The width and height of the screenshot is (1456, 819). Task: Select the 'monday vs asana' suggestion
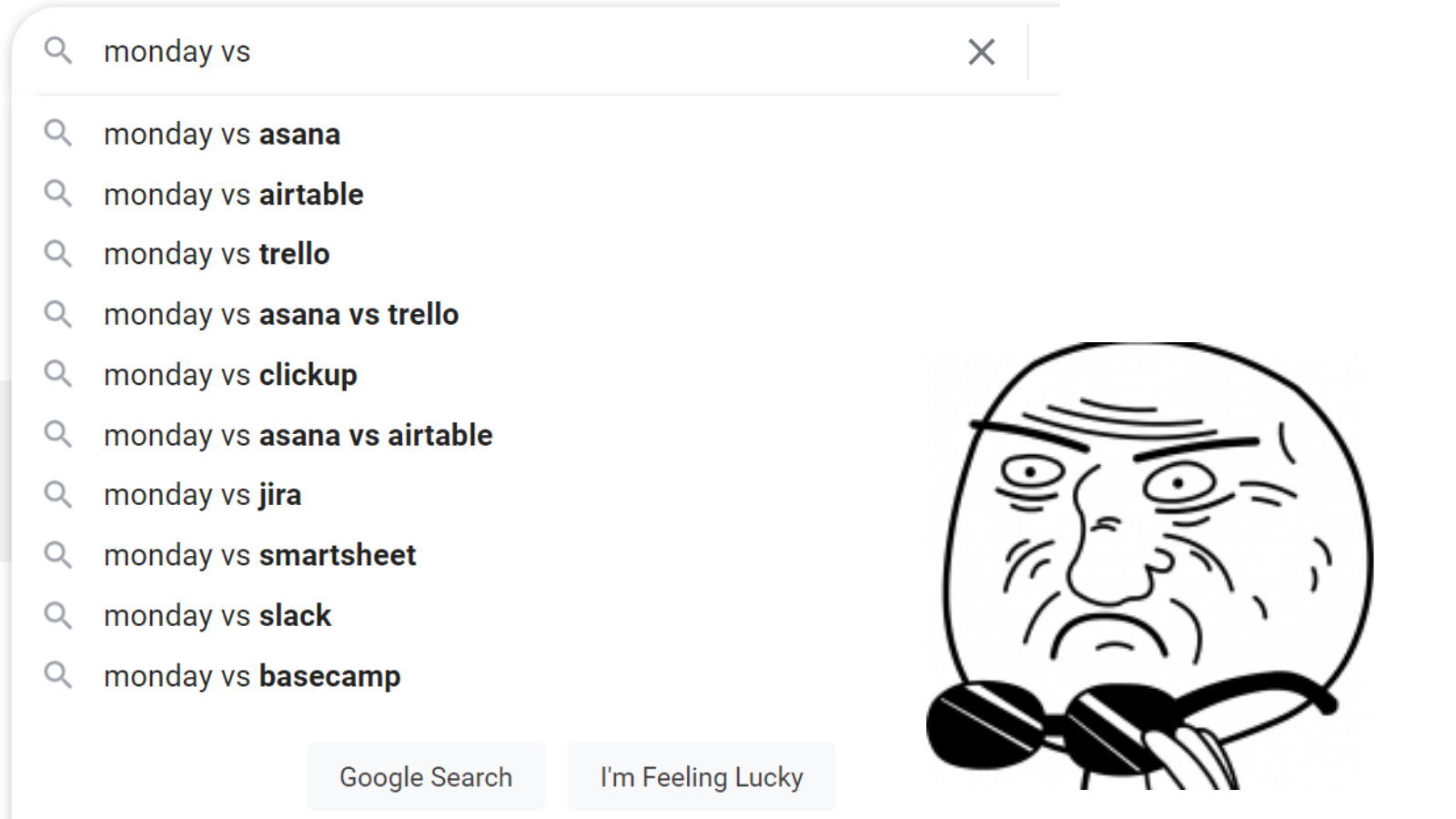pyautogui.click(x=222, y=135)
